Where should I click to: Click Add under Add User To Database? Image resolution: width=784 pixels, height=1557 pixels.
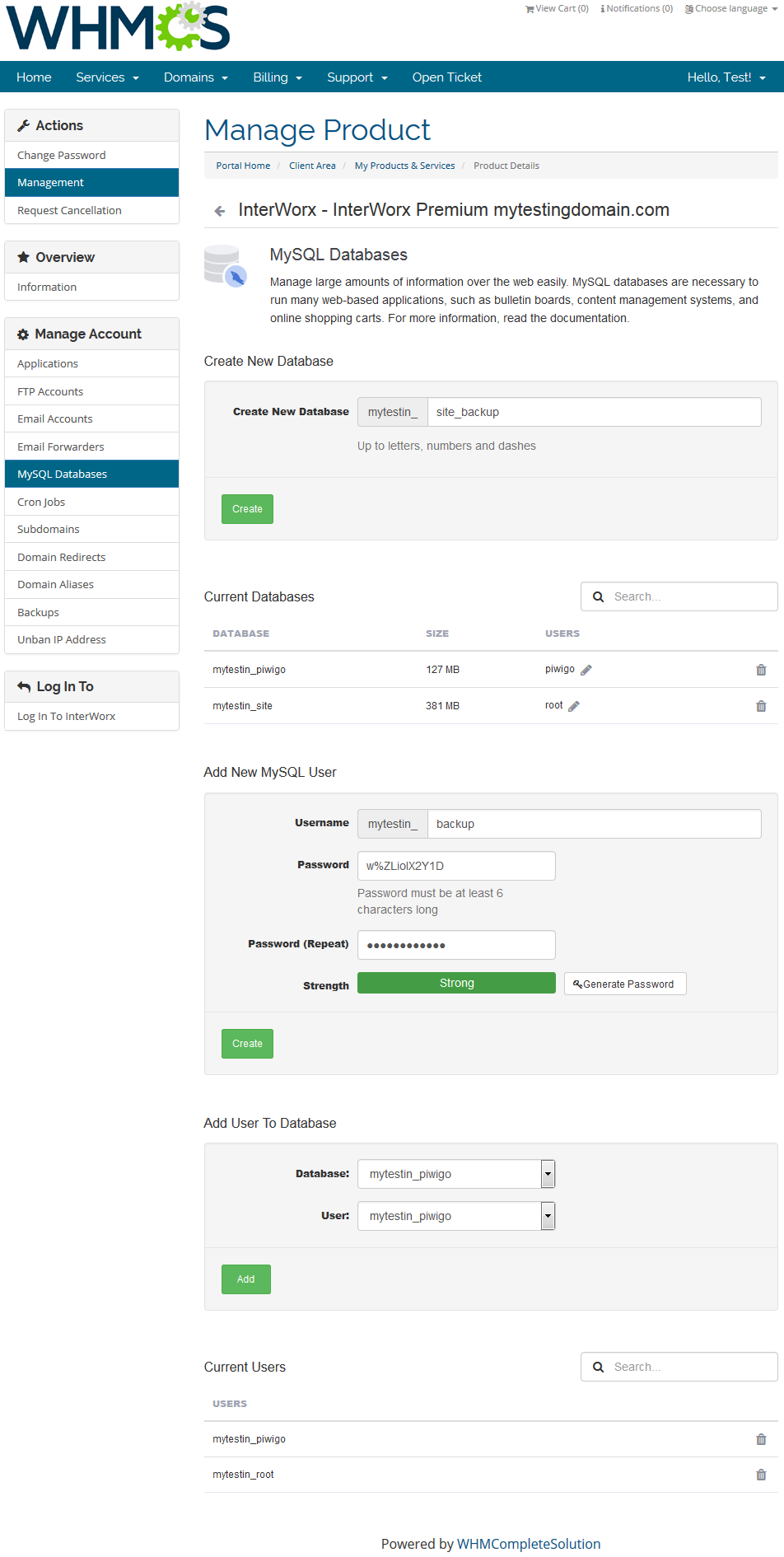point(246,1279)
